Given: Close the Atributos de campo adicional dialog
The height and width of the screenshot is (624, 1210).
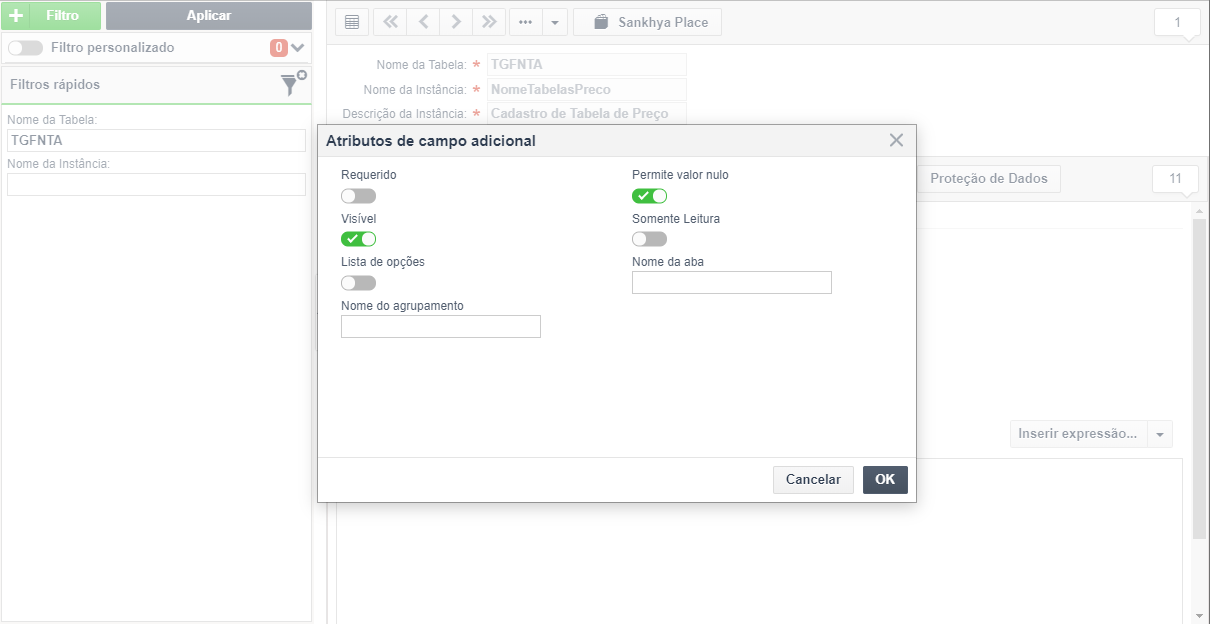Looking at the screenshot, I should click(x=896, y=140).
